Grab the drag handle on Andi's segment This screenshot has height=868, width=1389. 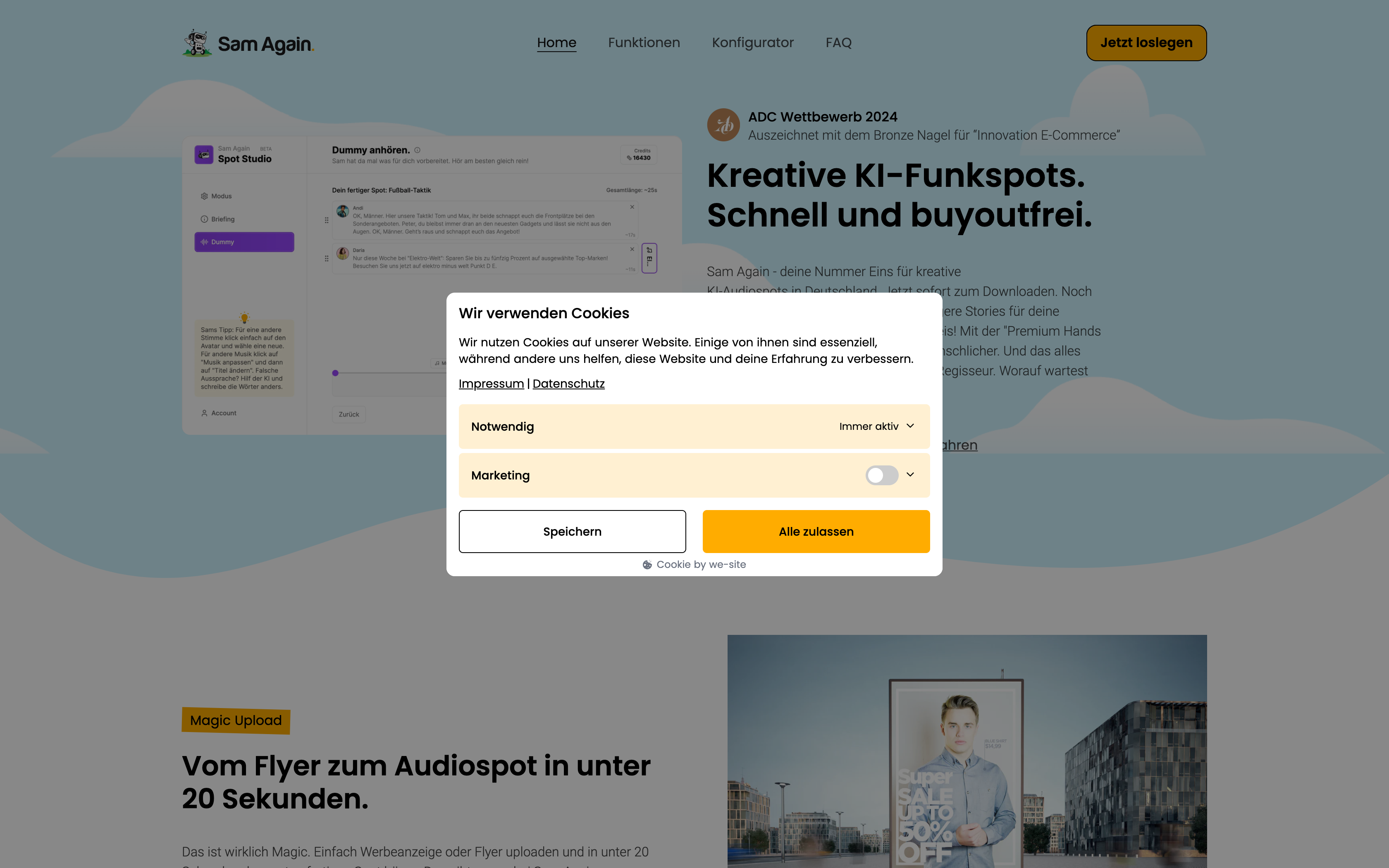point(327,220)
